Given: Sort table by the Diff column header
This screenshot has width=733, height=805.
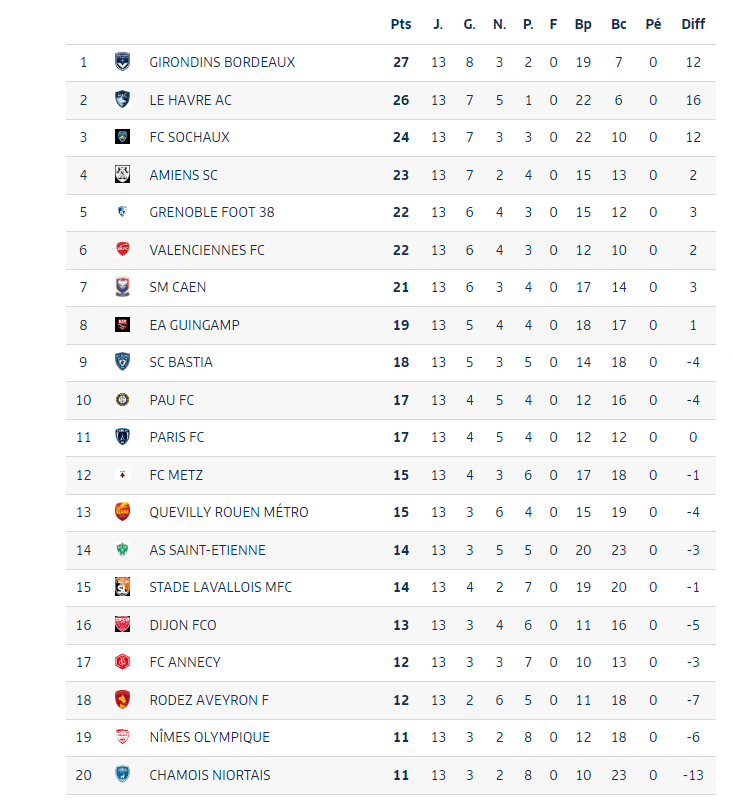Looking at the screenshot, I should coord(693,24).
